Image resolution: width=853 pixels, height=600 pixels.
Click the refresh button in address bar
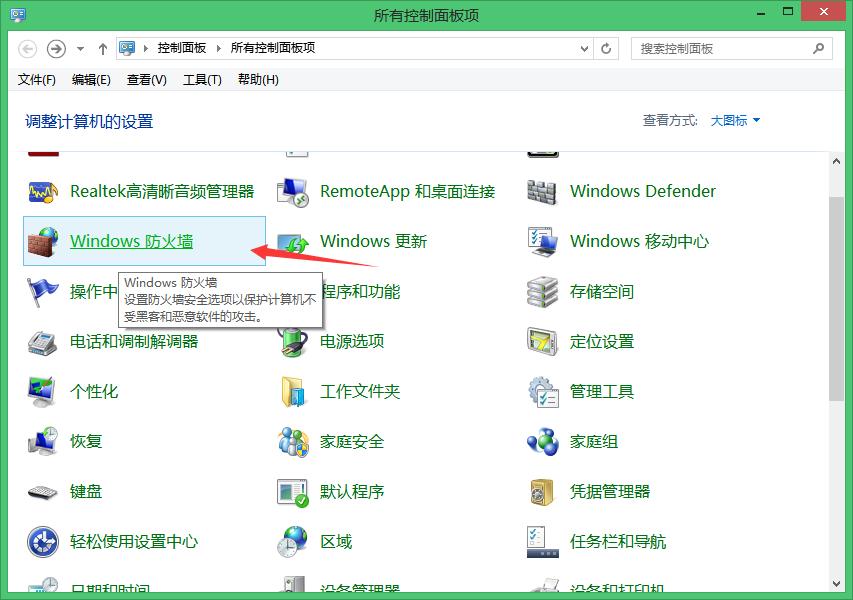[x=605, y=48]
